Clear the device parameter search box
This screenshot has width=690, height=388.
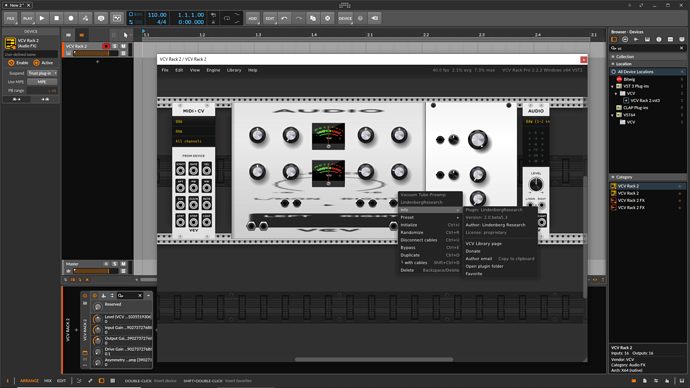(x=140, y=296)
